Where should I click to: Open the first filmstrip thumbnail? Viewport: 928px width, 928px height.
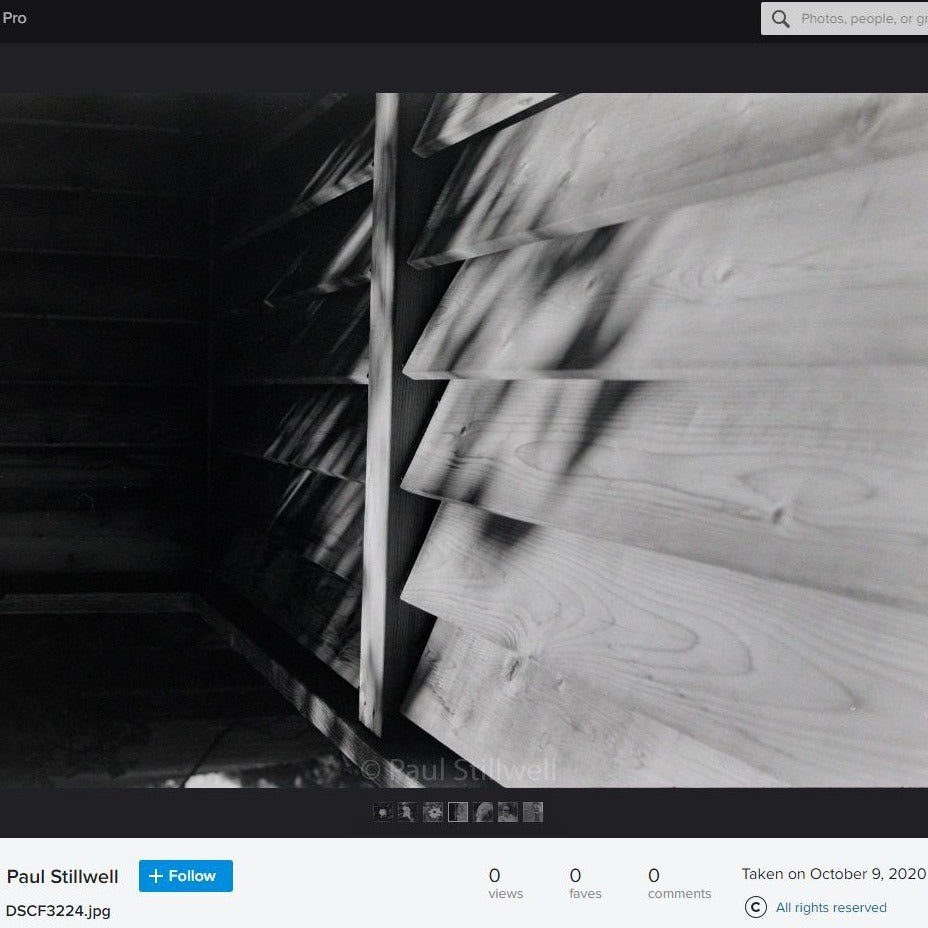(x=383, y=812)
